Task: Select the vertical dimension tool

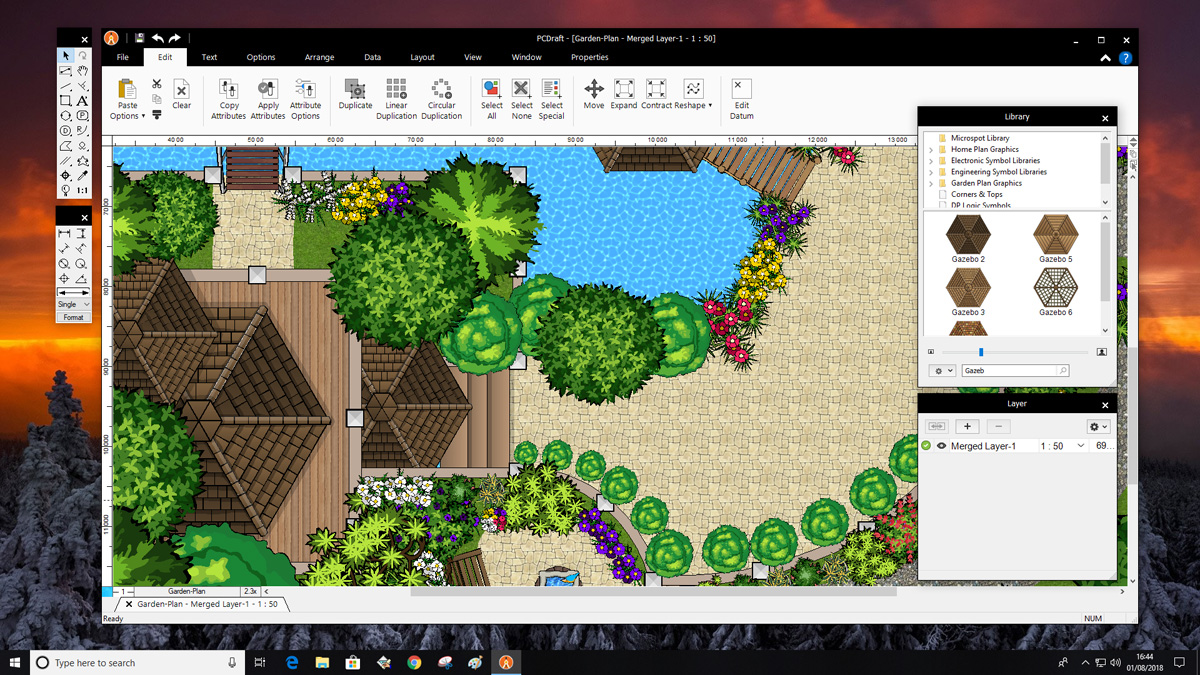Action: 82,234
